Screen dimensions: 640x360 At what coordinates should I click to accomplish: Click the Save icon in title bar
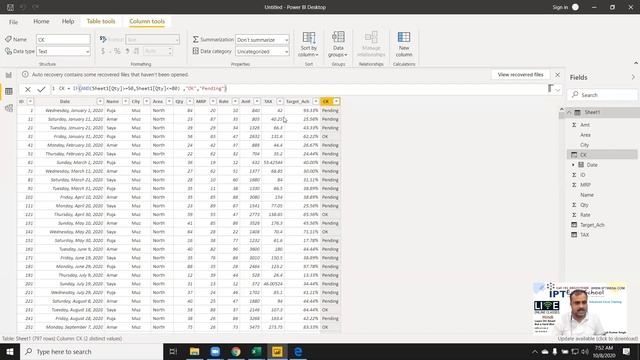[x=11, y=7]
